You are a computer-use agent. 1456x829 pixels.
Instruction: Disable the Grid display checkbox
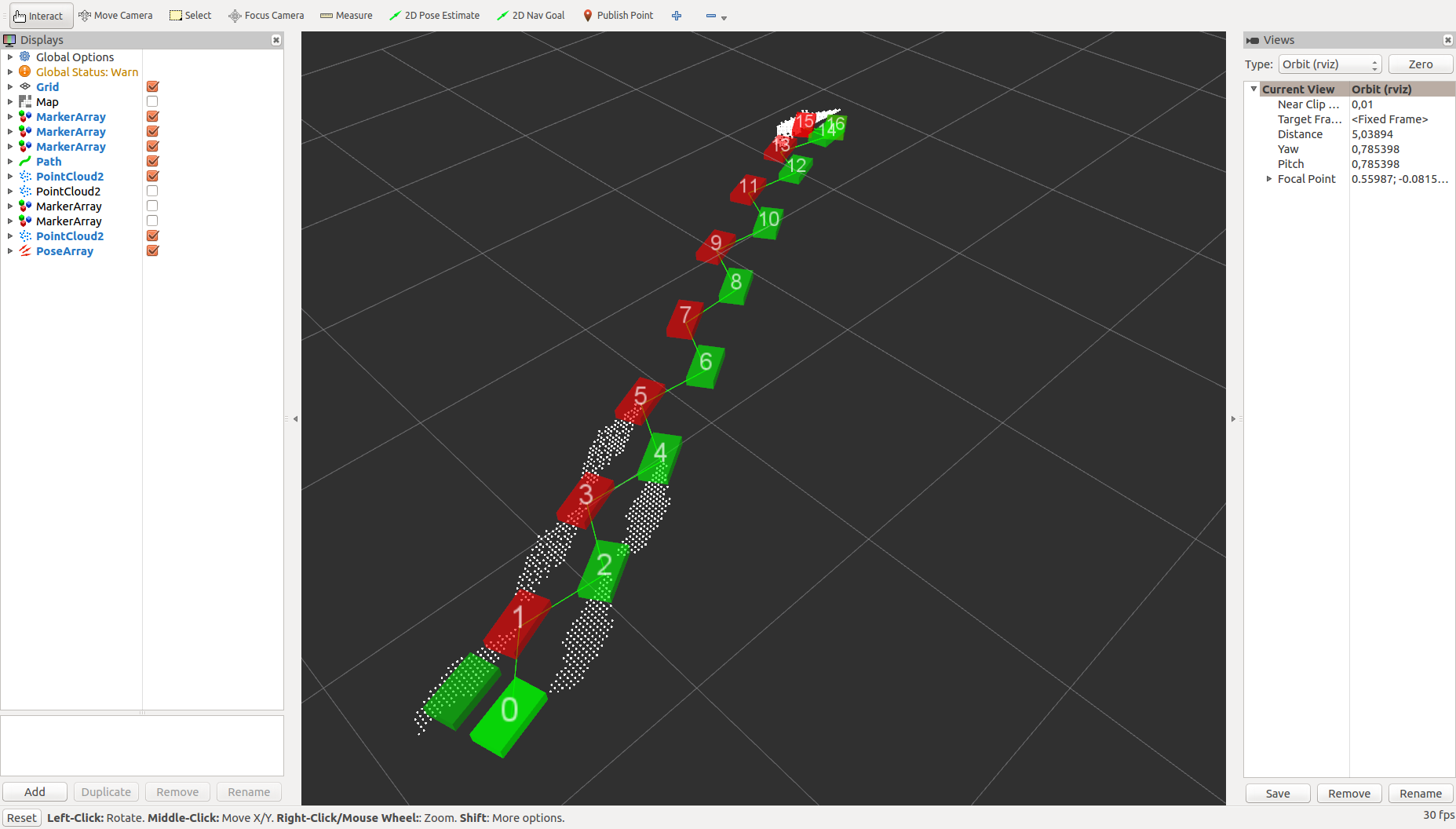coord(152,87)
